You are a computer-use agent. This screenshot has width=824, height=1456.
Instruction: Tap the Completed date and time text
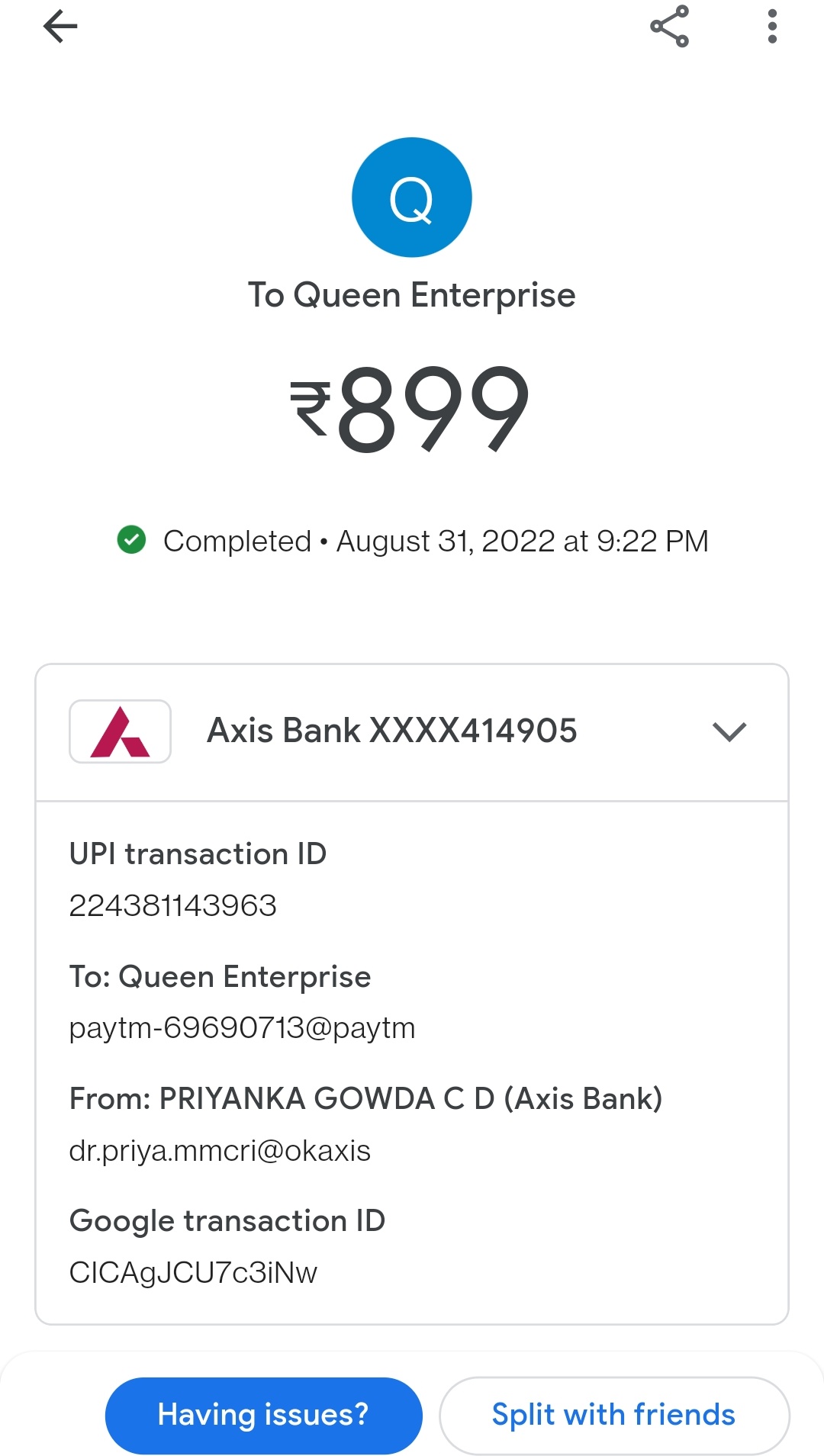tap(435, 541)
